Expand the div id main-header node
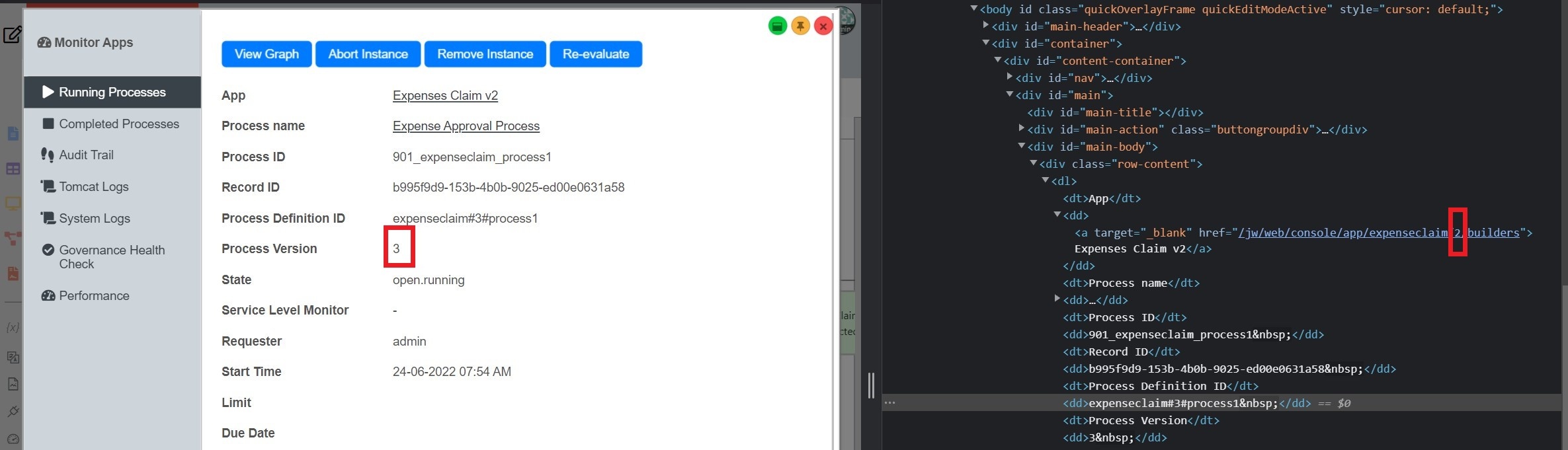The image size is (1568, 450). pyautogui.click(x=985, y=25)
